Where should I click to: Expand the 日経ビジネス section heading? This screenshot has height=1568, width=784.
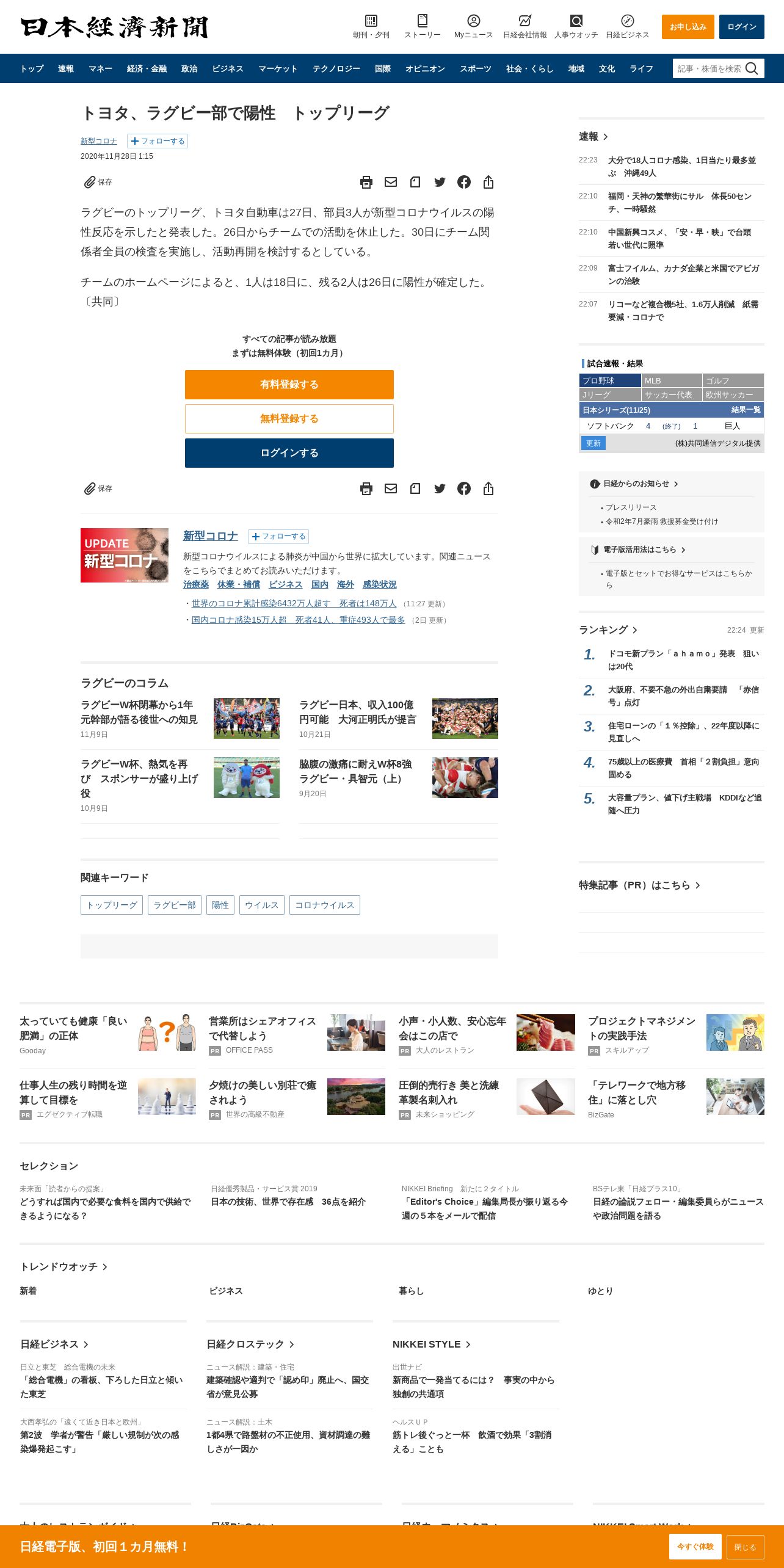click(54, 1345)
